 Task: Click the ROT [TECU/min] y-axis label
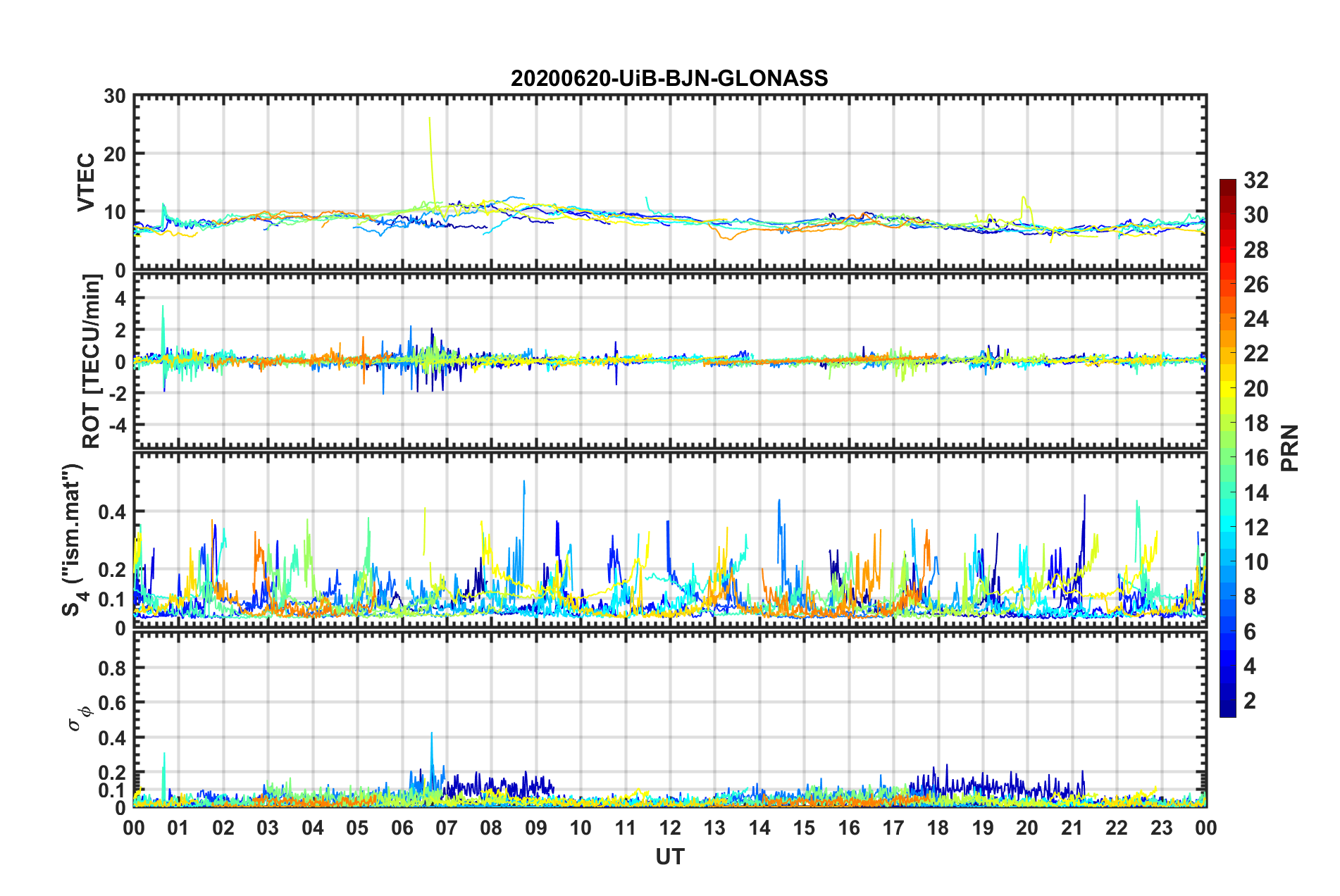[x=92, y=361]
